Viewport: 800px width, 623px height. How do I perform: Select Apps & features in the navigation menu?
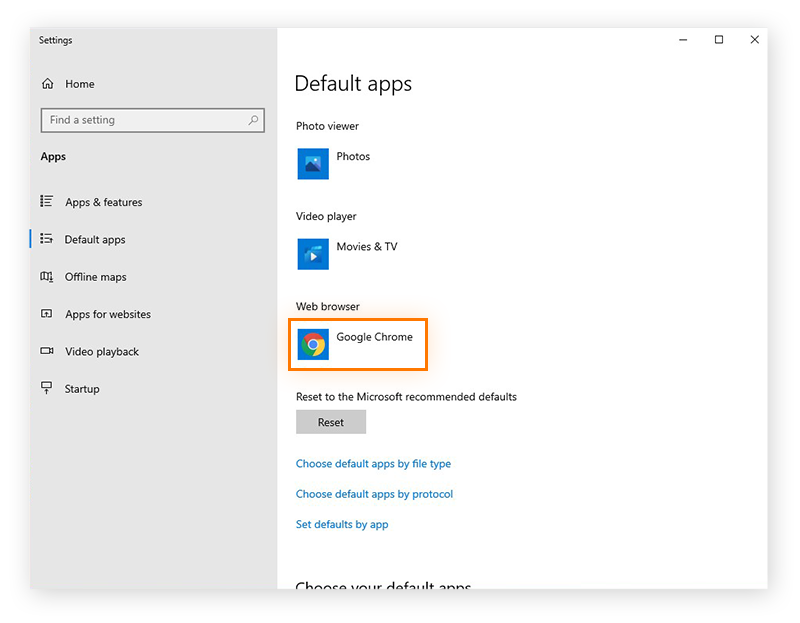(104, 201)
